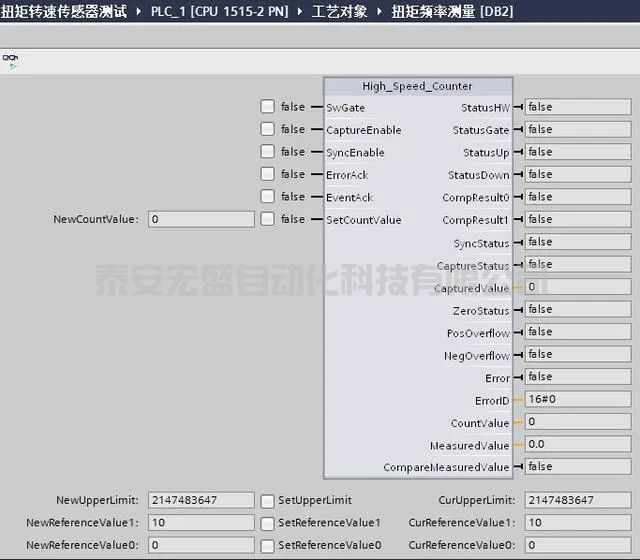Click the monitor-all glasses icon in toolbar

10,60
